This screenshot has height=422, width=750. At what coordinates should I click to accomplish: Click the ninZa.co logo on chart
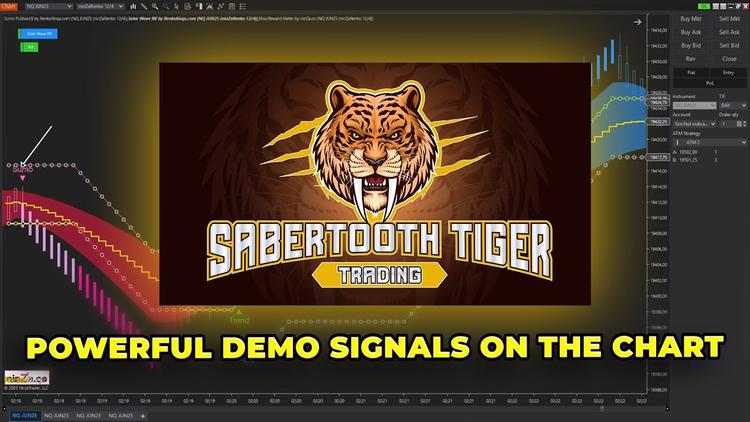[27, 378]
